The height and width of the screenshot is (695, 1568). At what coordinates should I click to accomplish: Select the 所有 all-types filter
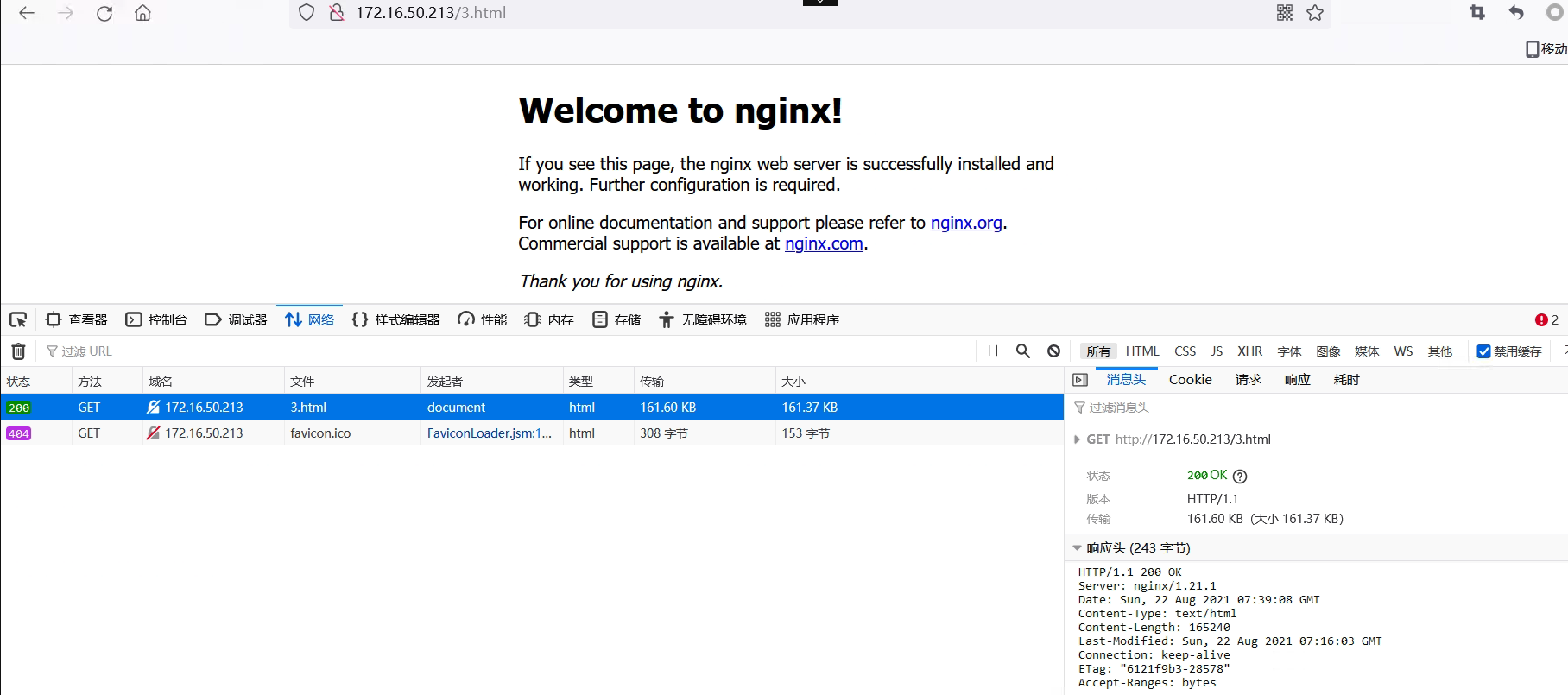1098,351
